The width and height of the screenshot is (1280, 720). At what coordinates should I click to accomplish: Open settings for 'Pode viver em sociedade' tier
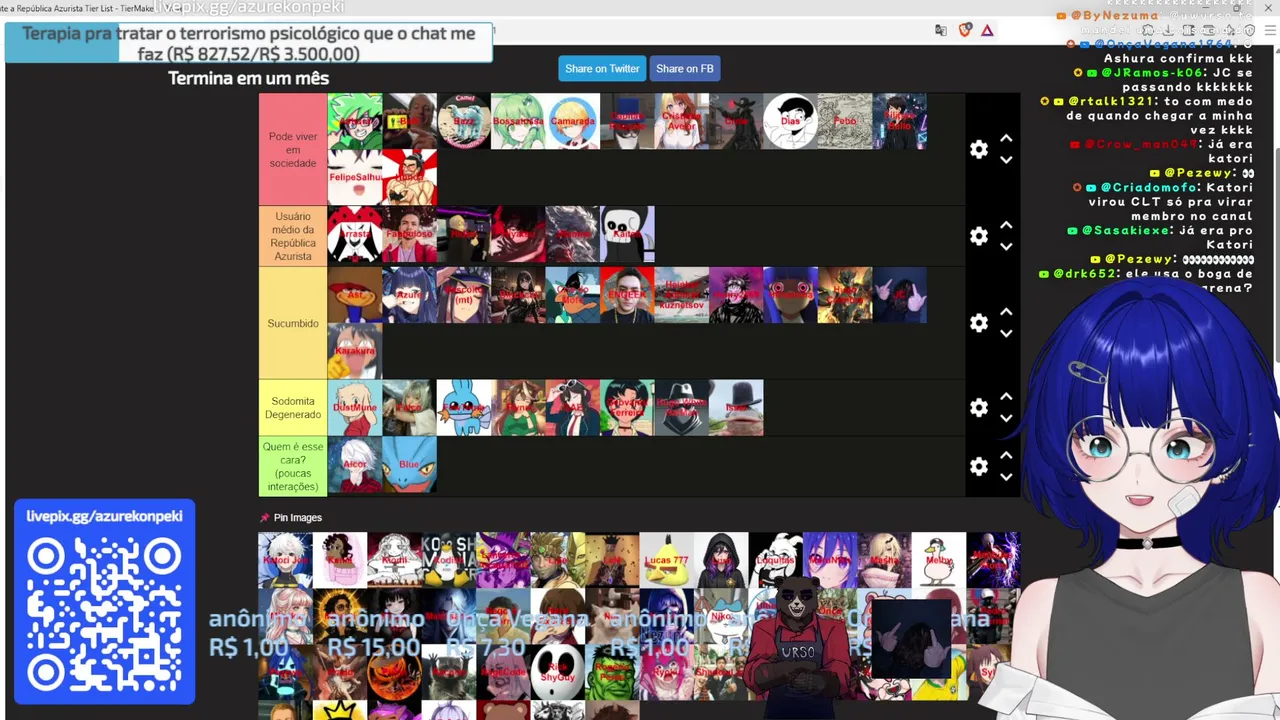click(979, 149)
